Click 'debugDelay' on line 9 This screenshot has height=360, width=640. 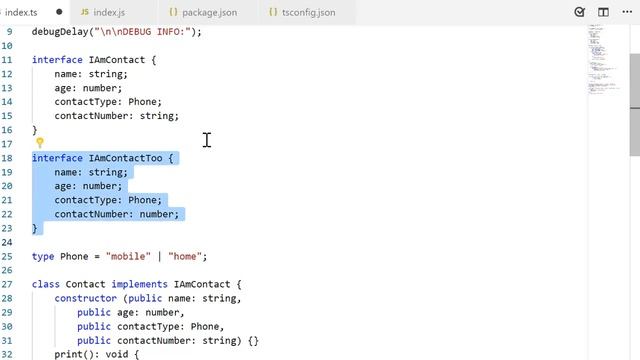pos(60,31)
